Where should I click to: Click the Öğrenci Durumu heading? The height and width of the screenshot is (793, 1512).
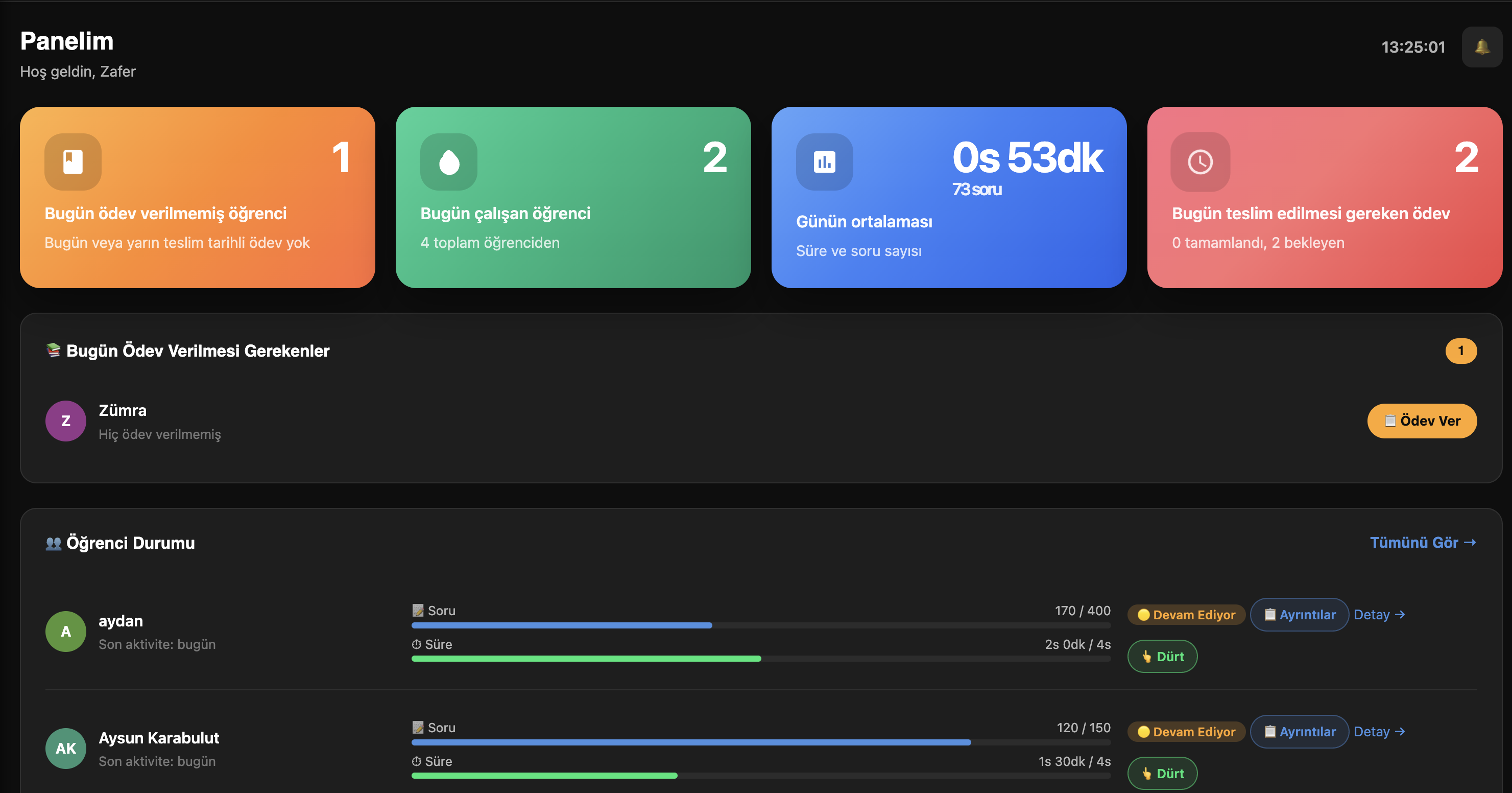(x=130, y=543)
